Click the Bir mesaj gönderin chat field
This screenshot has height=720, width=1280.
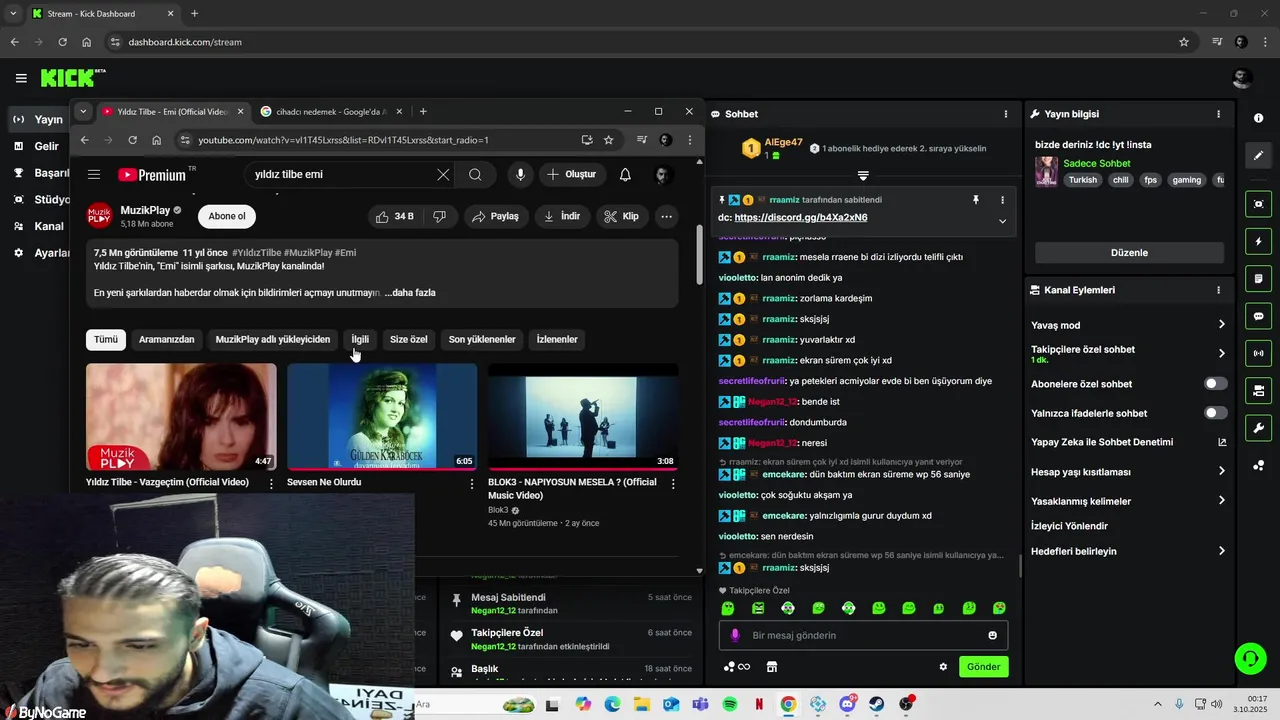(863, 635)
